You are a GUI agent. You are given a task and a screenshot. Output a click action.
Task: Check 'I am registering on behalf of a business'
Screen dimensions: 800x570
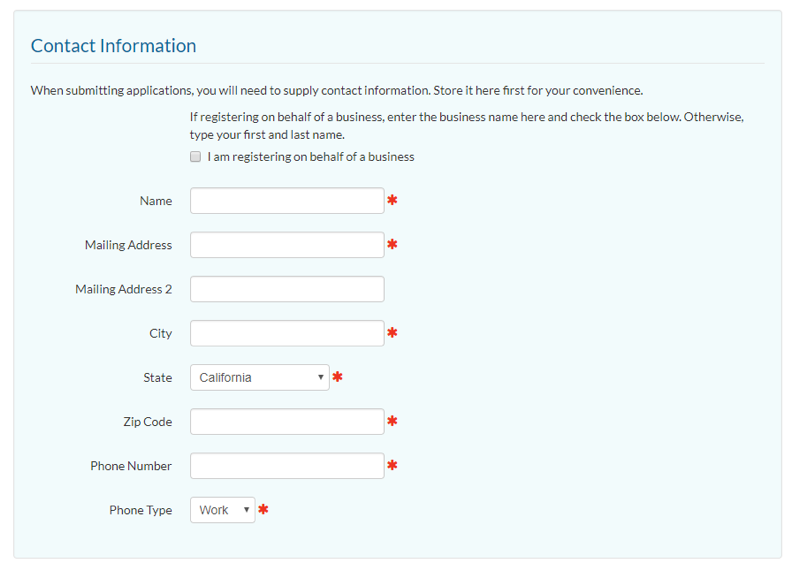tap(195, 157)
